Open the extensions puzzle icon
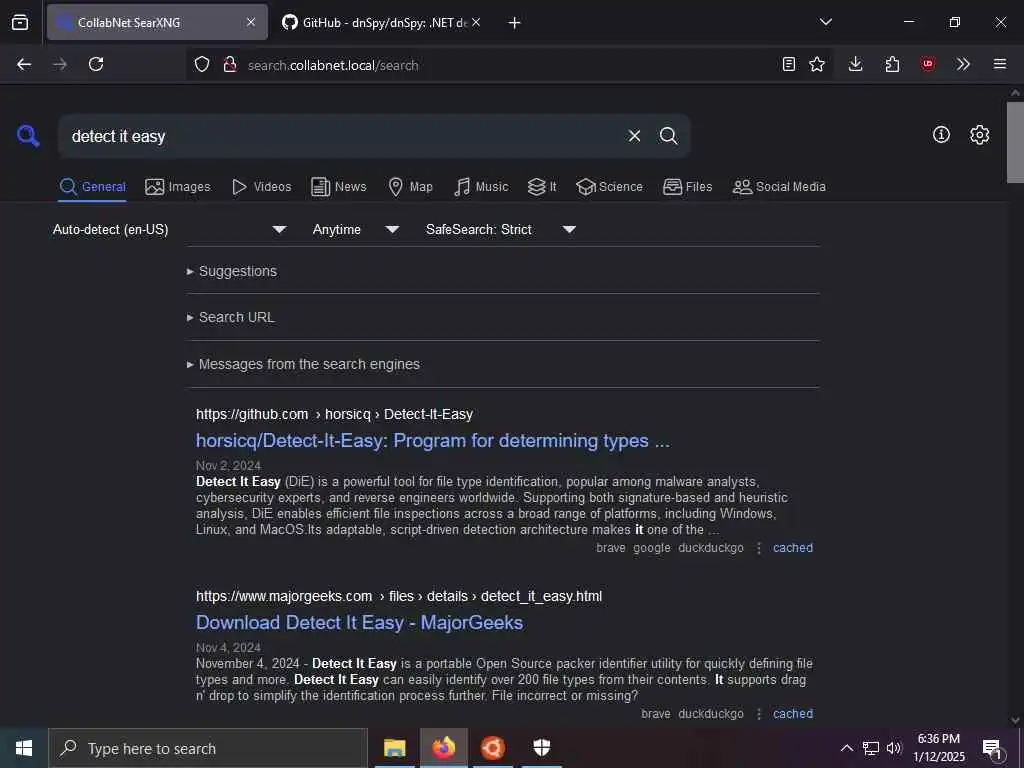The width and height of the screenshot is (1024, 768). click(892, 64)
